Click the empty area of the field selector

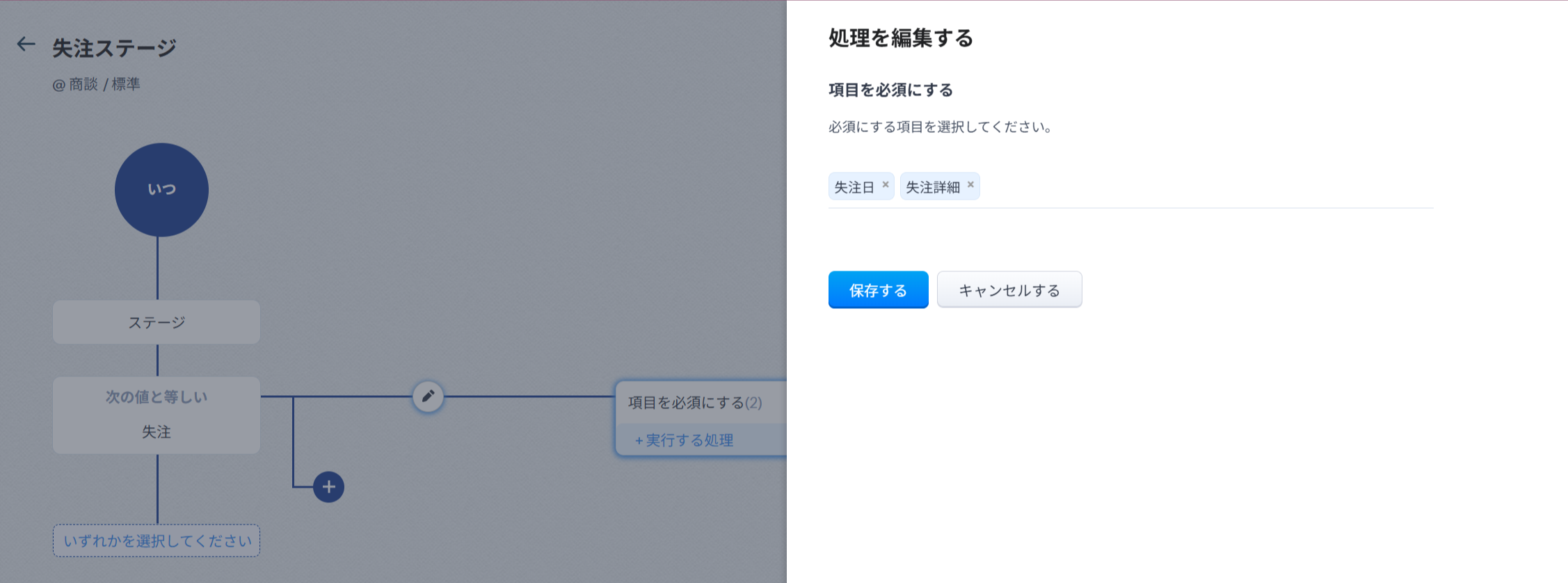tap(1203, 186)
